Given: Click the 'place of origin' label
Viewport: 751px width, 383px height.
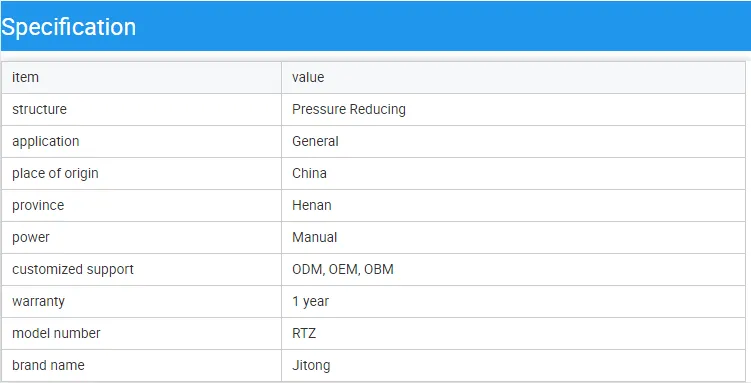Looking at the screenshot, I should [x=55, y=173].
